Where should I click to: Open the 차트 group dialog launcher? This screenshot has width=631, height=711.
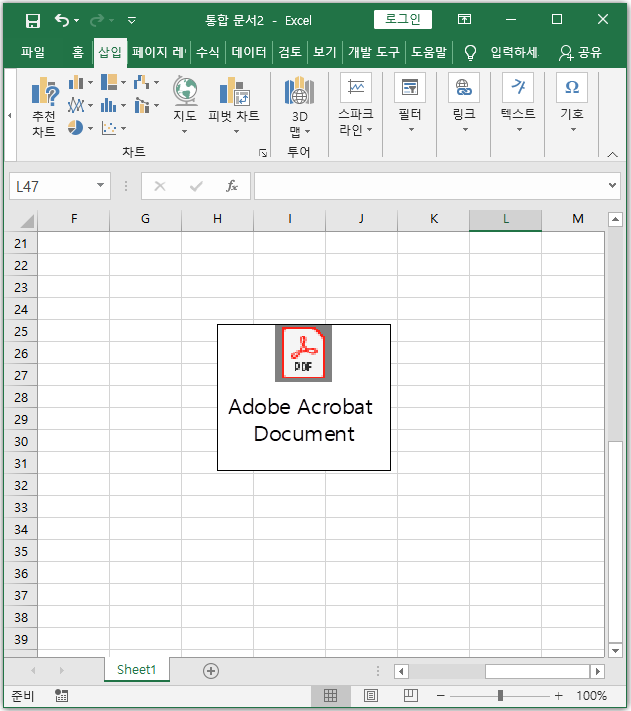click(262, 153)
